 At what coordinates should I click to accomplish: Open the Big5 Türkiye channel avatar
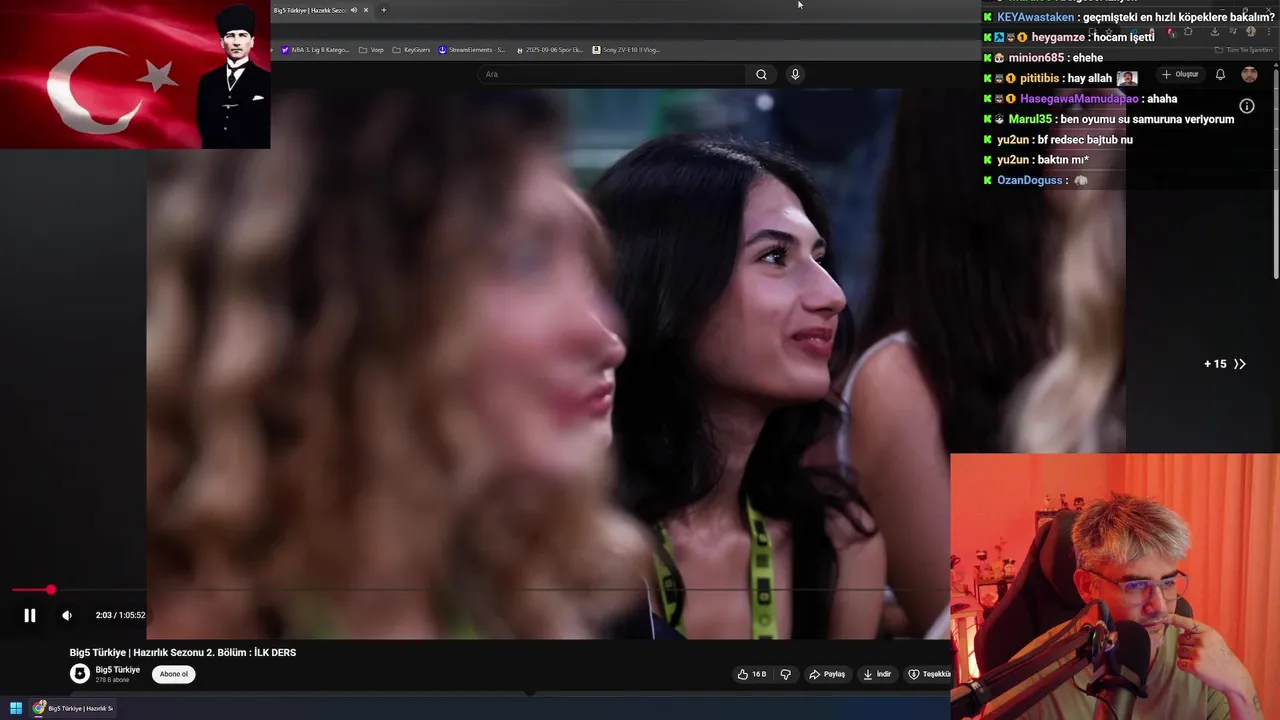coord(80,674)
